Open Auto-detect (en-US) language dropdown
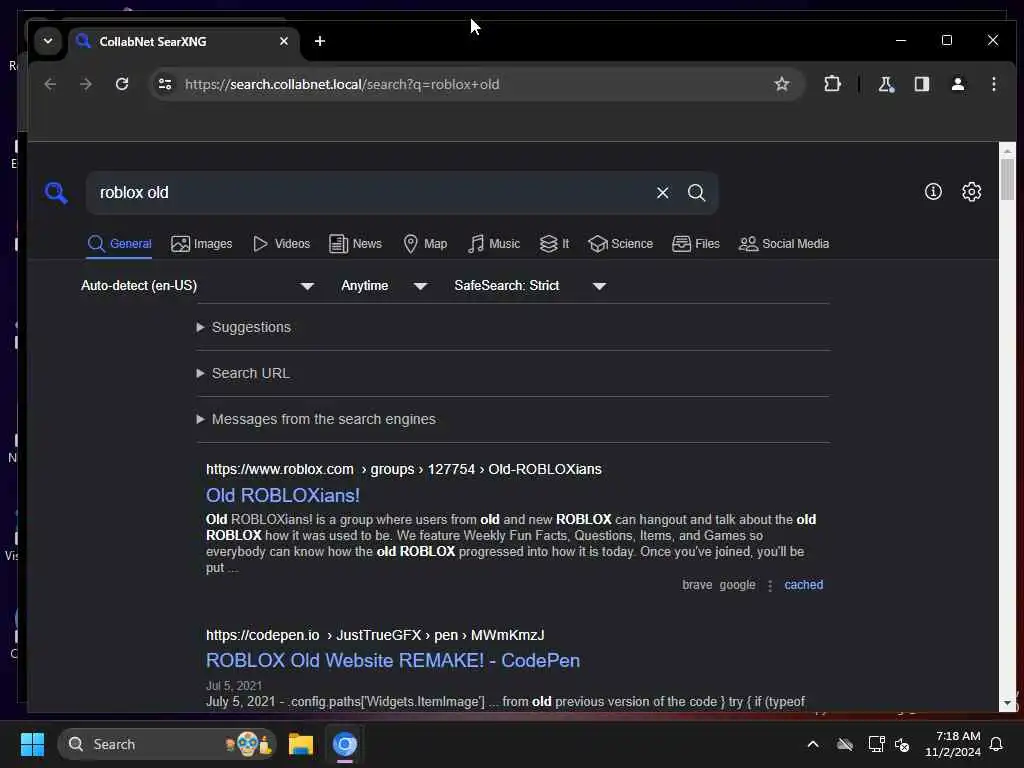Screen dimensions: 1024x768 click(197, 286)
